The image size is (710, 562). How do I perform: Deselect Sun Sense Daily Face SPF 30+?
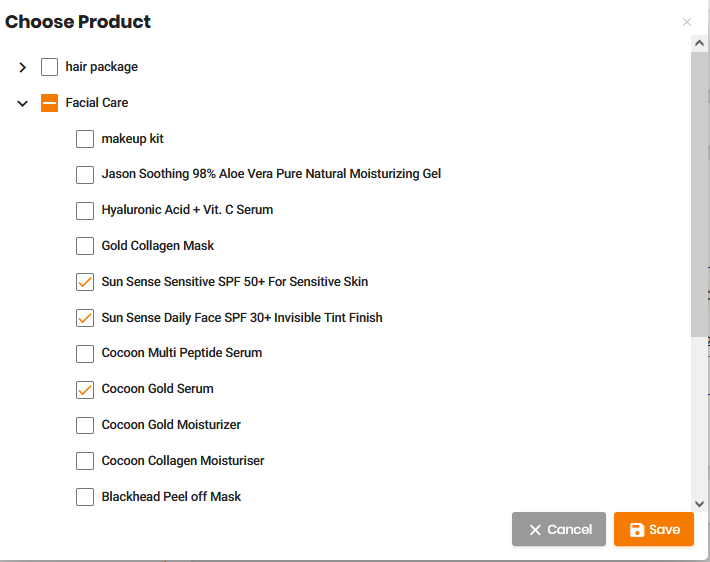(x=85, y=318)
